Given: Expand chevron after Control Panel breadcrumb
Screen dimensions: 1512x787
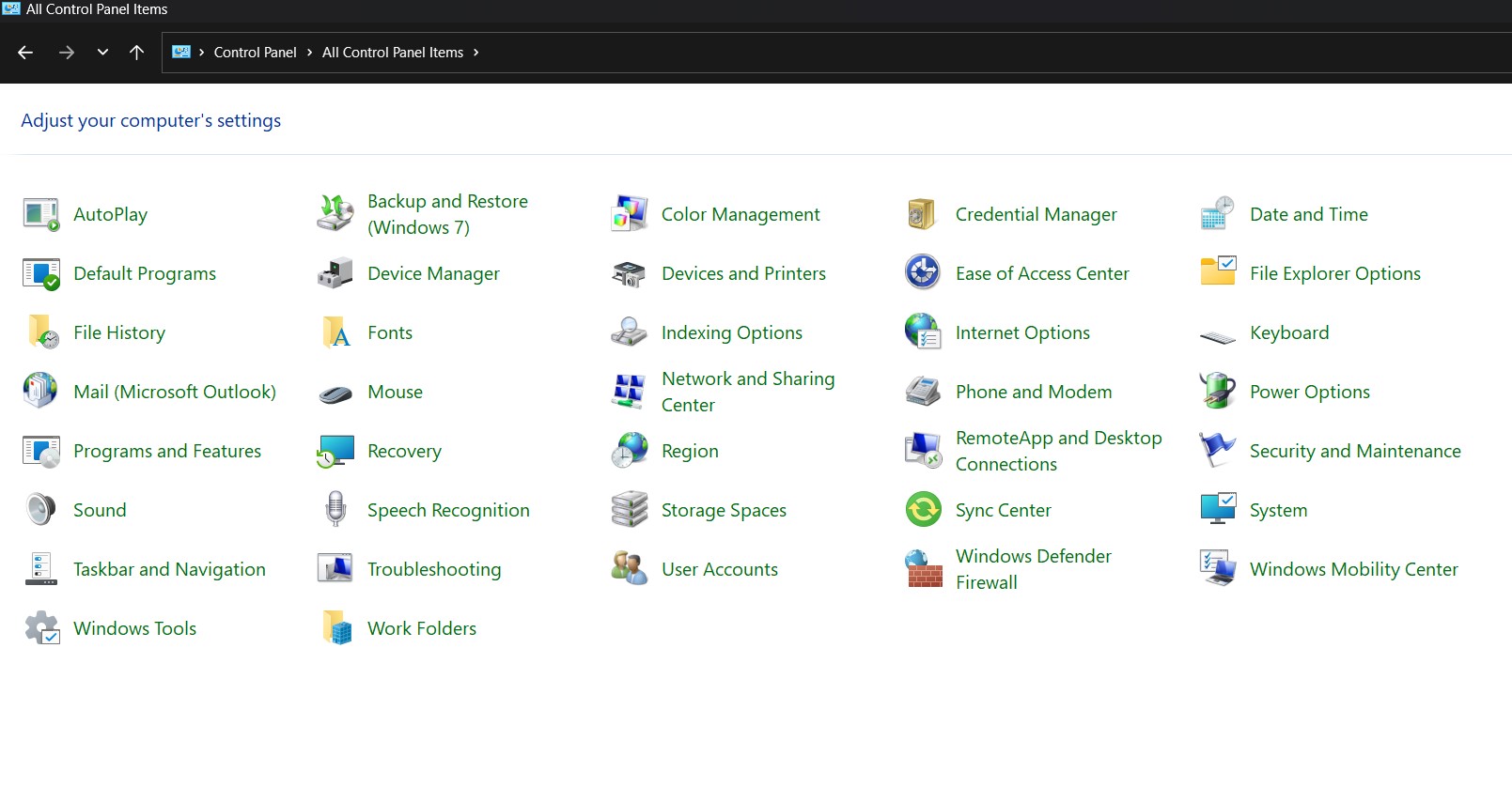Looking at the screenshot, I should point(309,53).
